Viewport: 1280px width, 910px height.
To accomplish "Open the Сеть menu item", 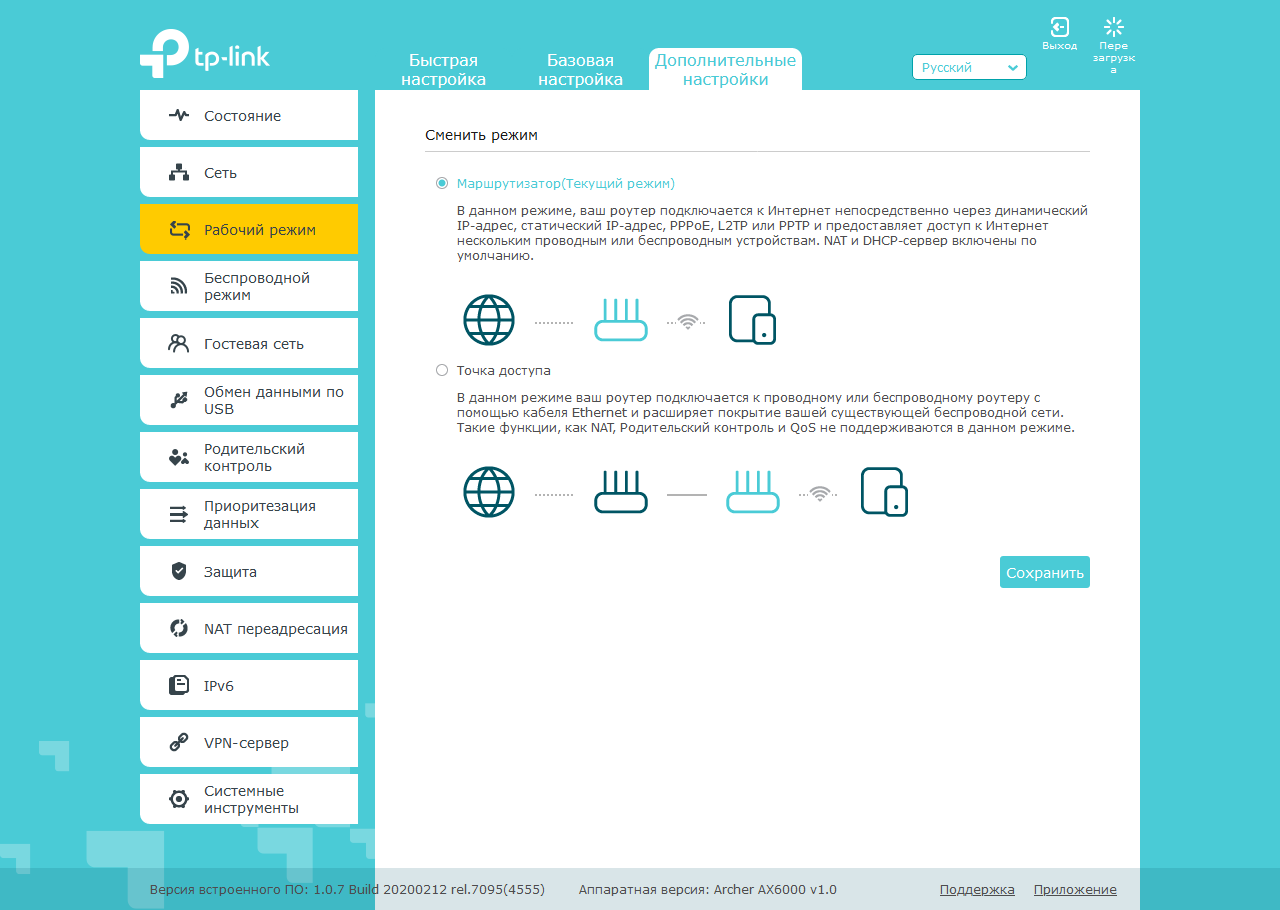I will pos(249,172).
